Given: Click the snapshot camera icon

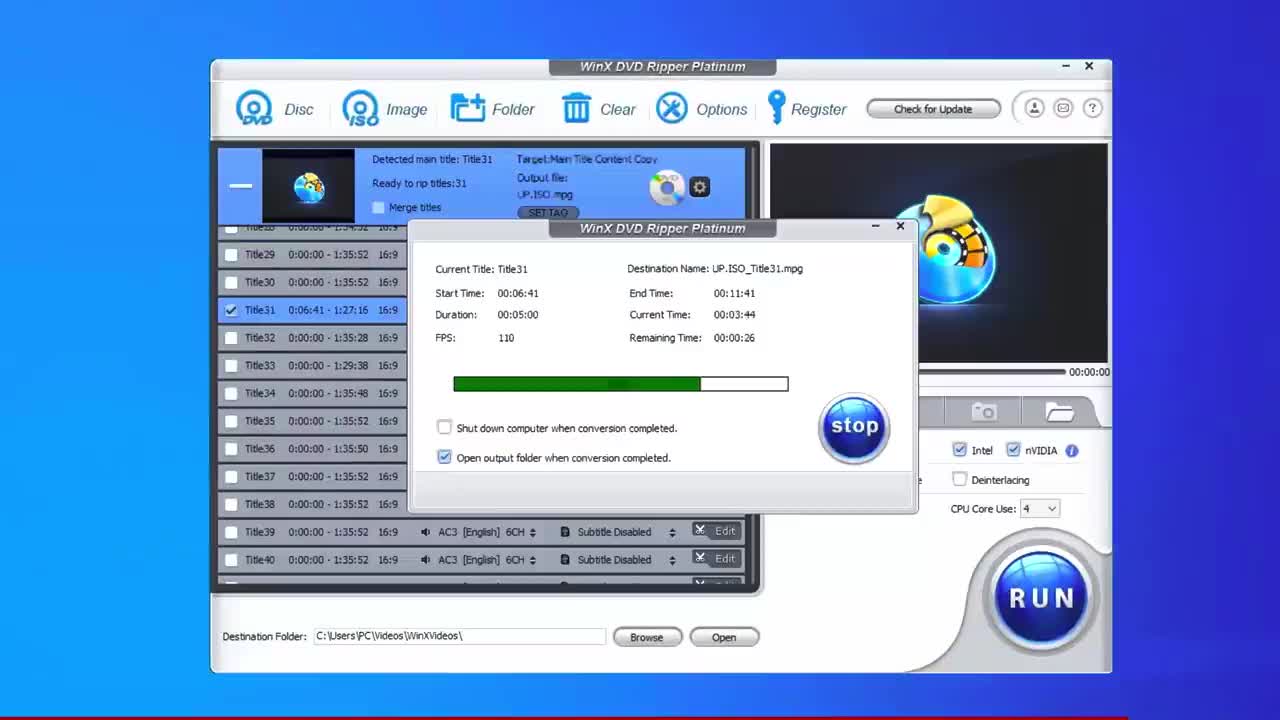Looking at the screenshot, I should tap(984, 411).
